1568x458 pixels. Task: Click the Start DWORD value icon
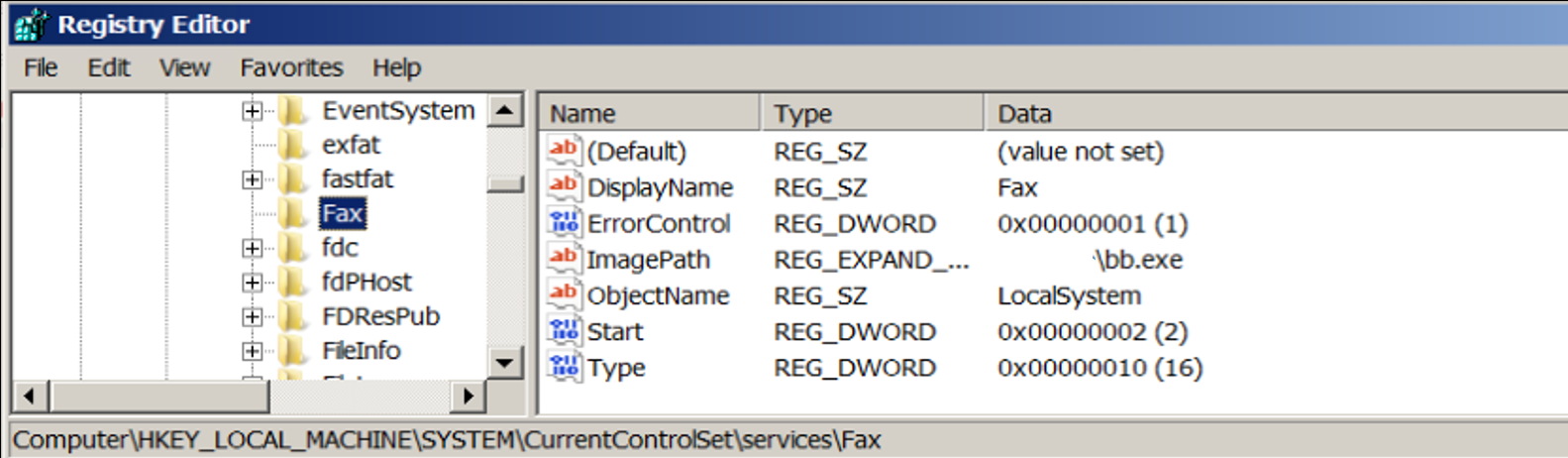(x=564, y=331)
